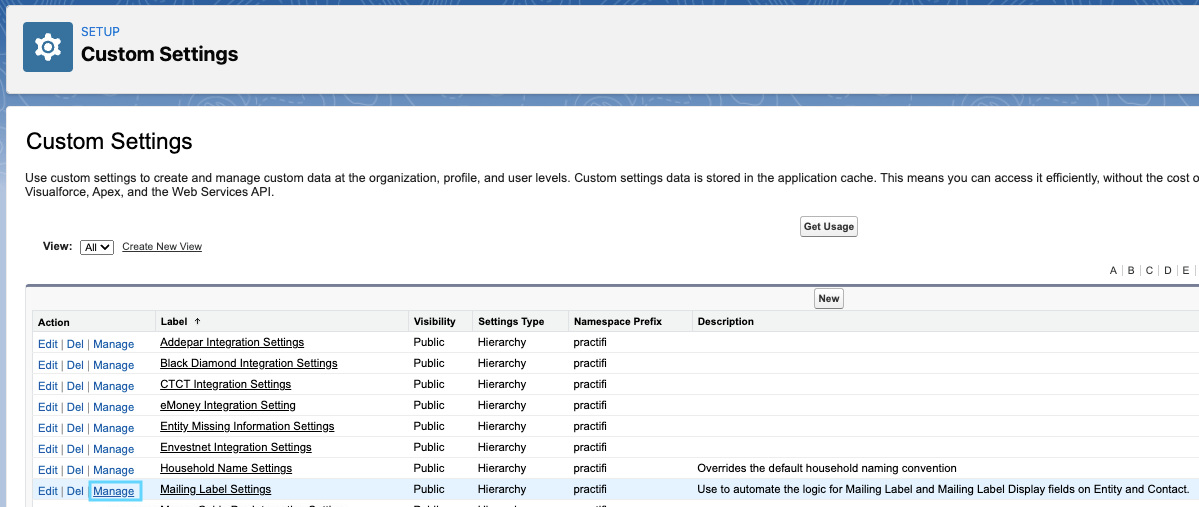Click Household Name Settings description text
The image size is (1199, 507).
click(827, 468)
